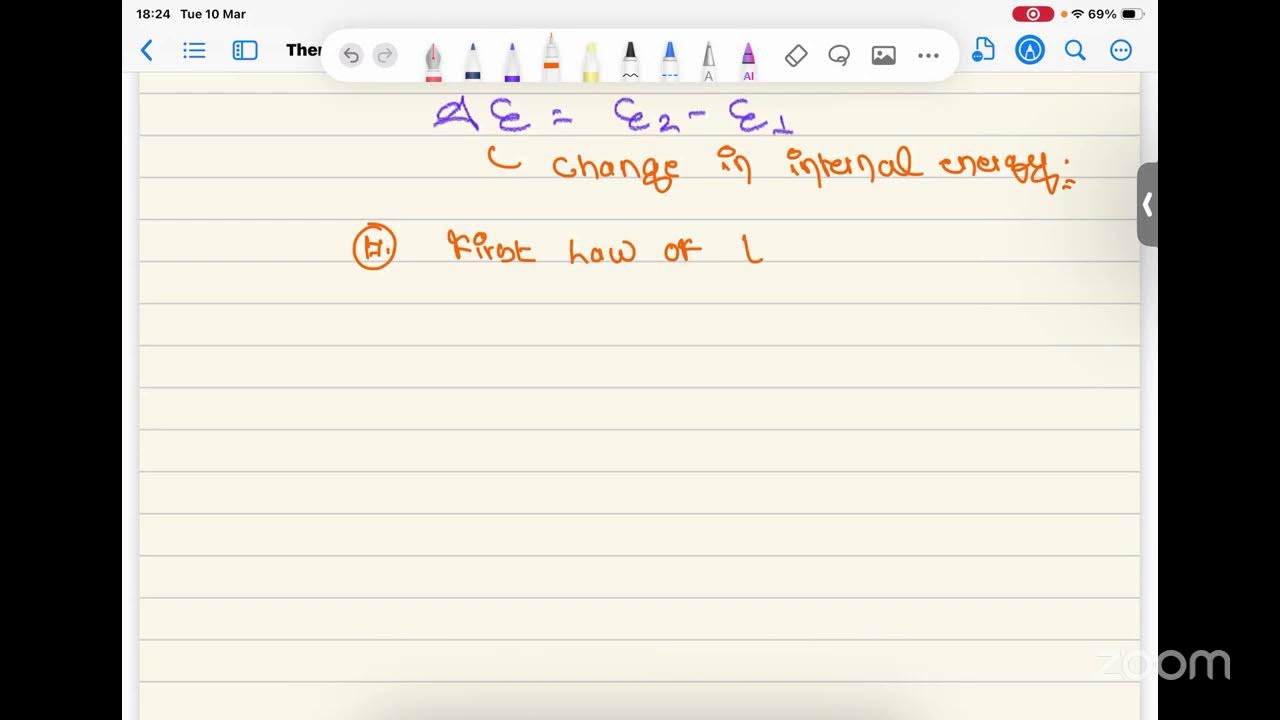Click the battery 69% indicator
The width and height of the screenshot is (1280, 720).
(1116, 14)
